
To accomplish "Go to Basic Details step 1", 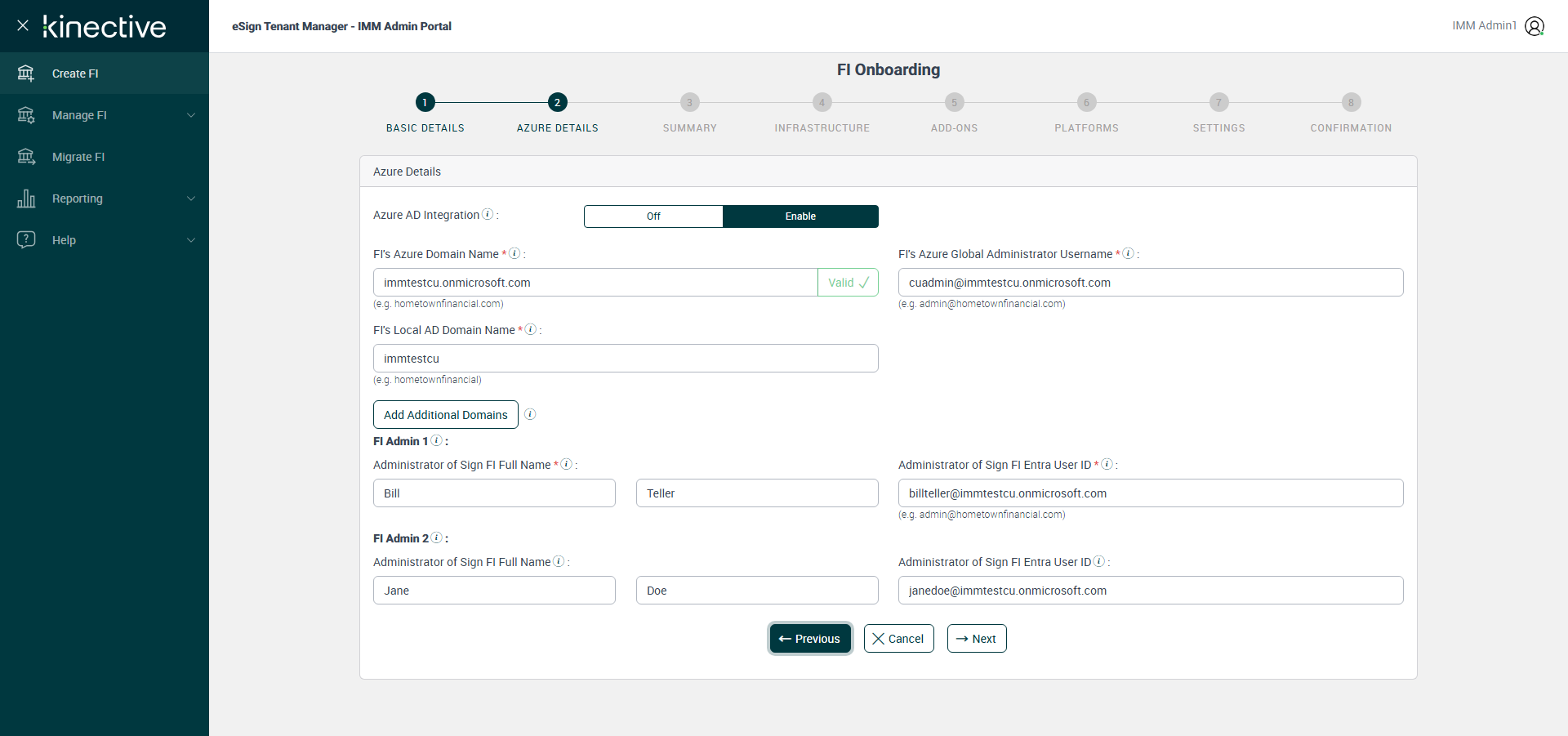I will pyautogui.click(x=425, y=103).
